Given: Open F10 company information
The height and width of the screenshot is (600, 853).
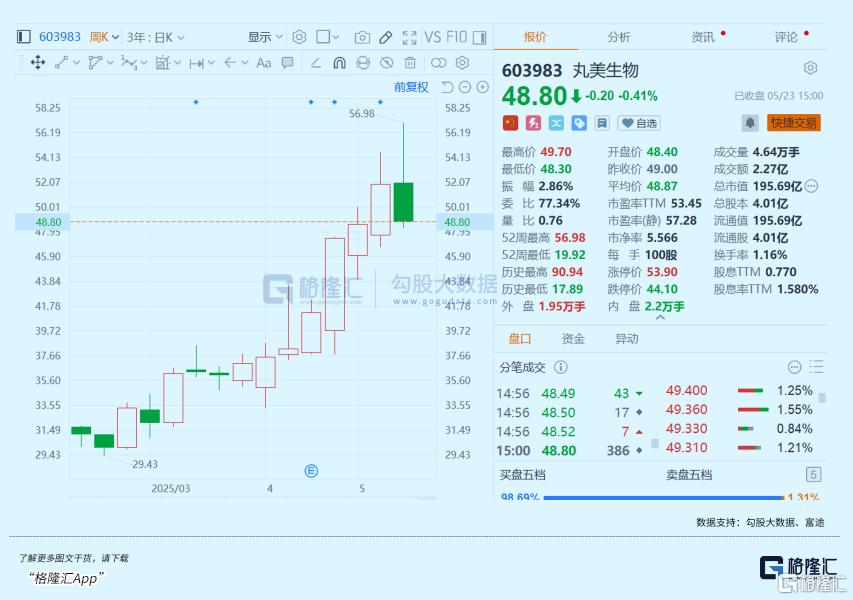Looking at the screenshot, I should point(456,37).
